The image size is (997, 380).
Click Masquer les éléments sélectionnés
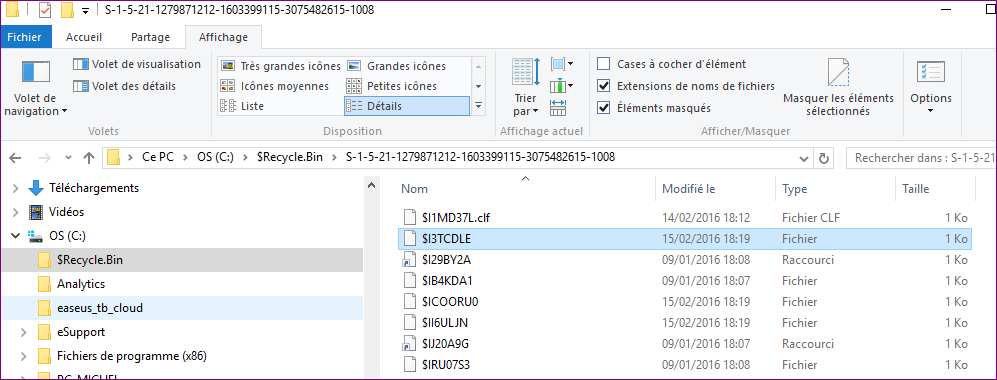tap(838, 87)
